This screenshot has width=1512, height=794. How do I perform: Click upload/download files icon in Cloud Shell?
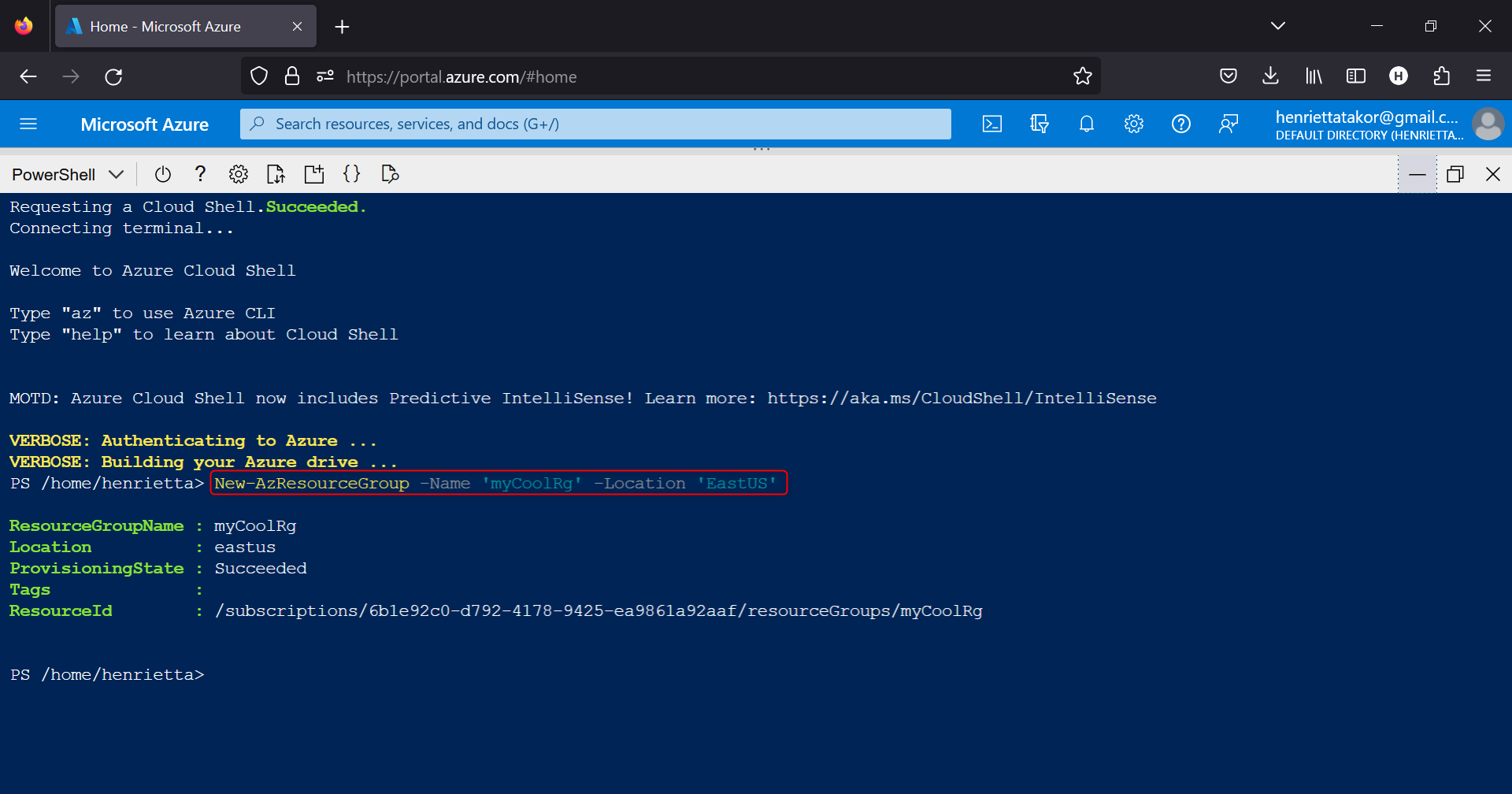pos(276,174)
